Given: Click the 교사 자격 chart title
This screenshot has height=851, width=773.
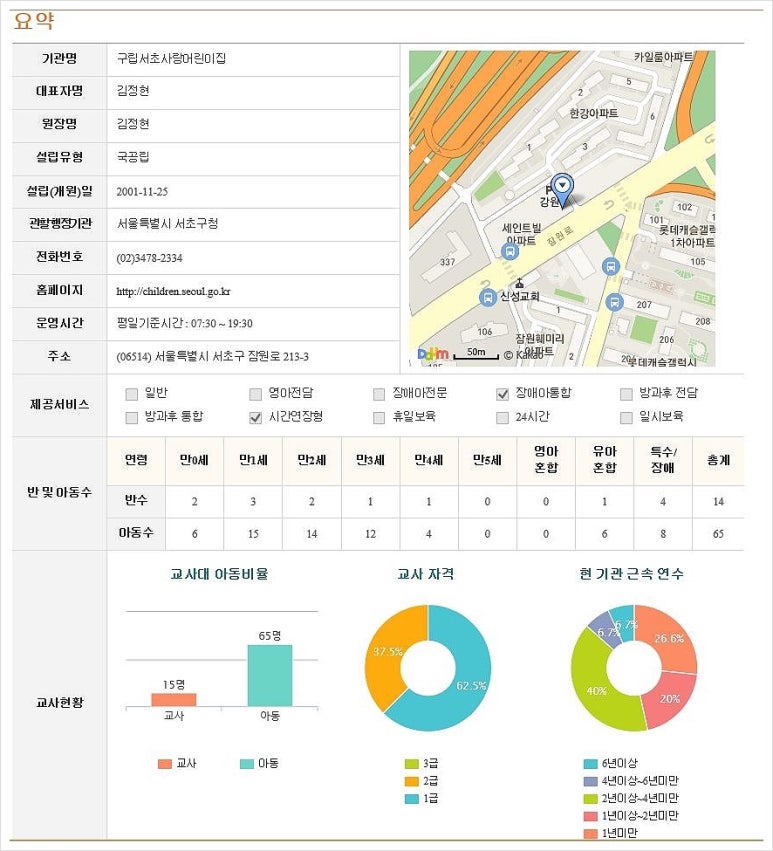Looking at the screenshot, I should pos(426,574).
